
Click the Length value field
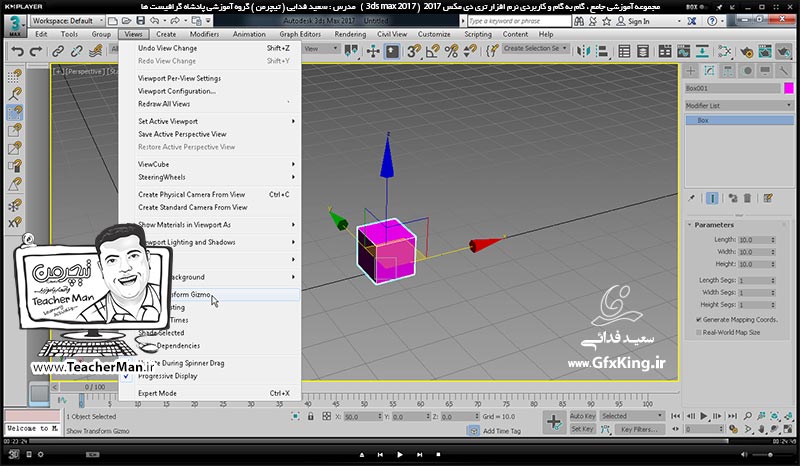click(754, 240)
